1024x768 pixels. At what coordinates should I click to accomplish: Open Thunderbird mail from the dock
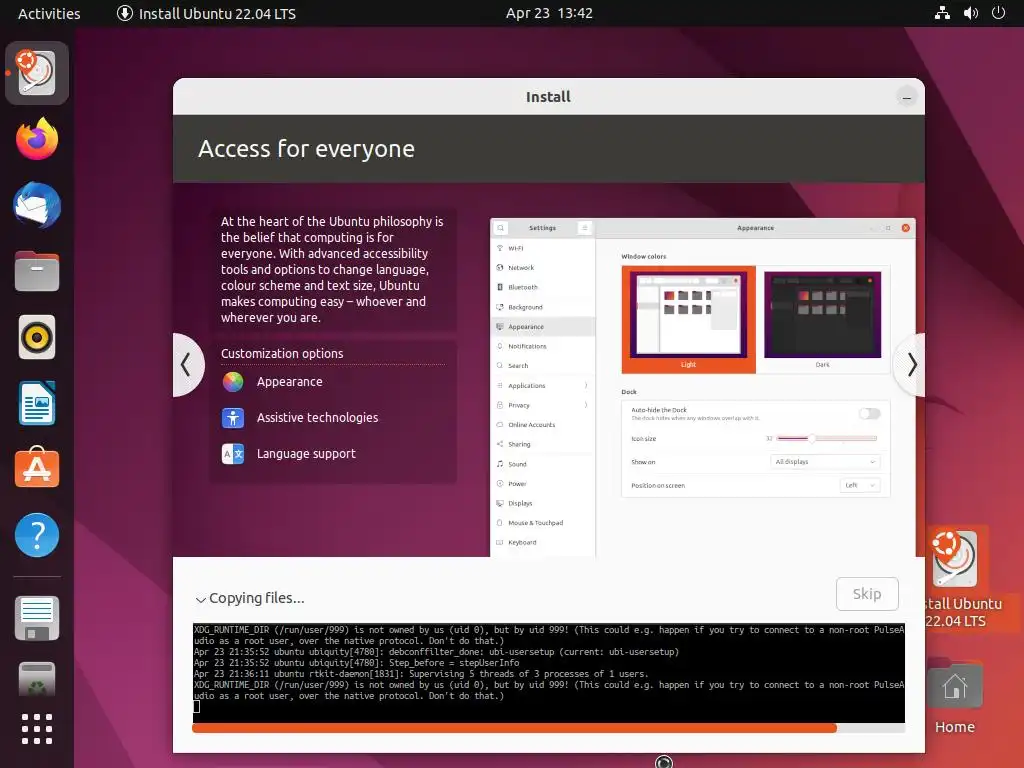click(x=37, y=206)
